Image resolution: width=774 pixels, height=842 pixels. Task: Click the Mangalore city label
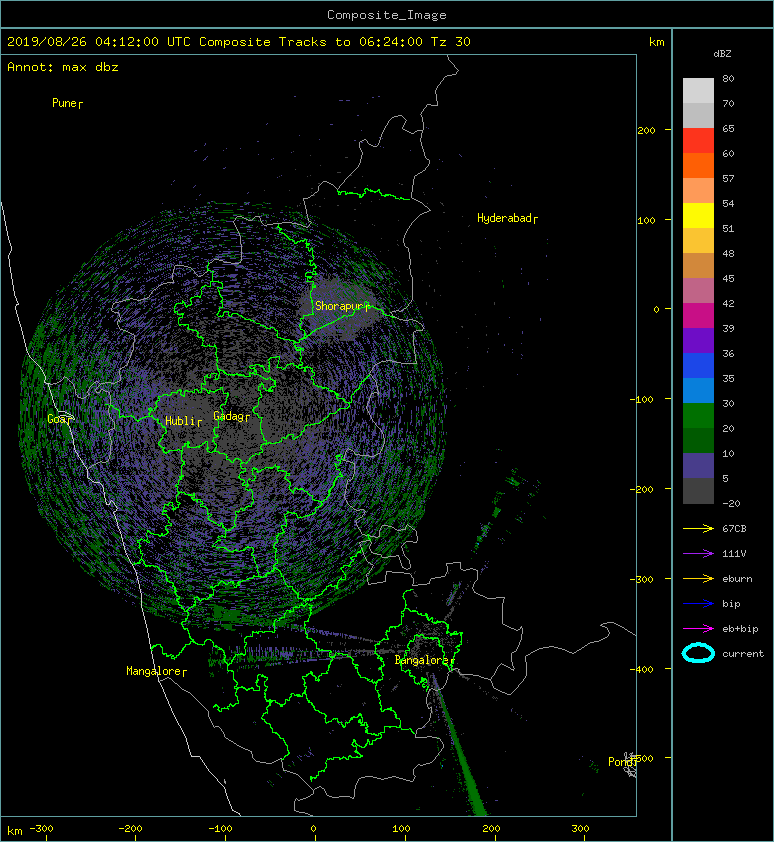point(156,671)
